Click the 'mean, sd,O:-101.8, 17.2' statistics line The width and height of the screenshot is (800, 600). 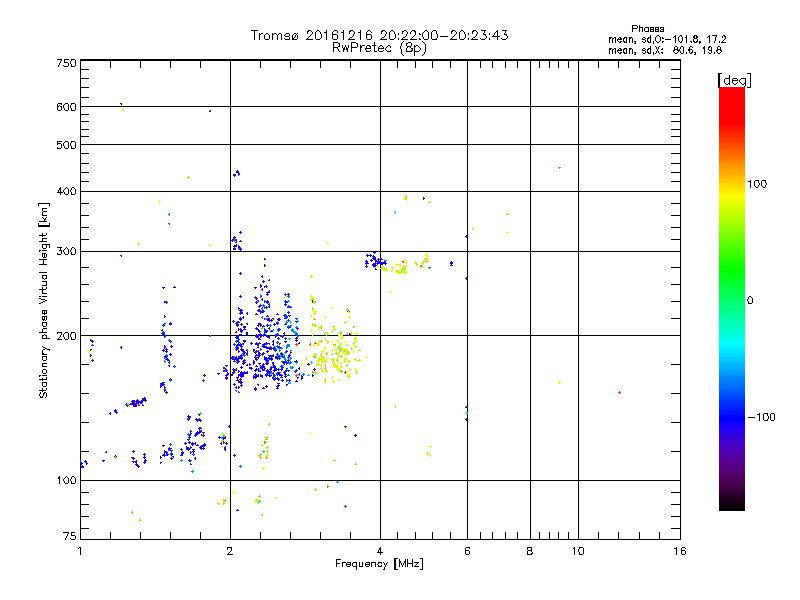[x=667, y=39]
